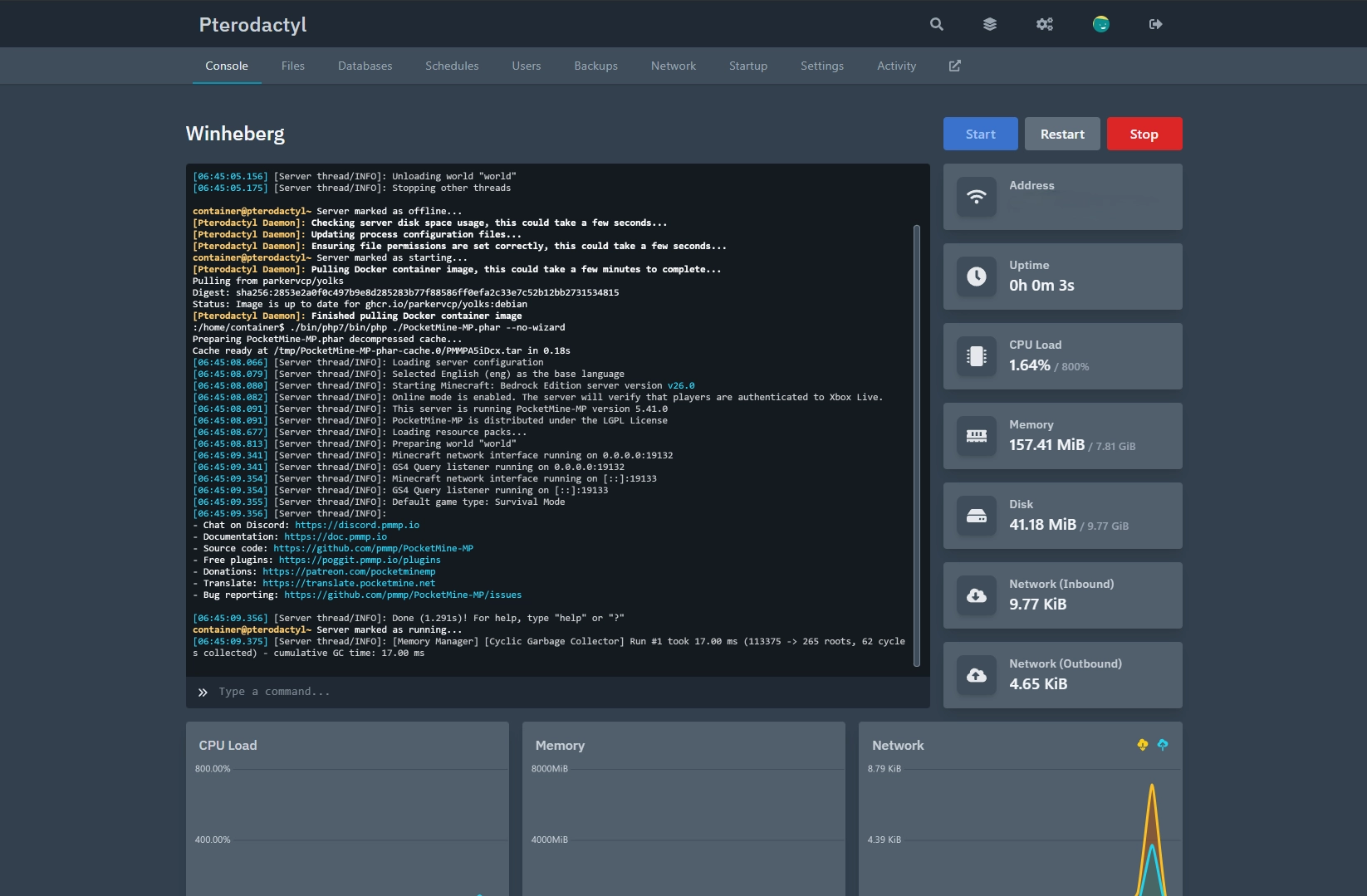Image resolution: width=1367 pixels, height=896 pixels.
Task: Click the Memory chart title
Action: pyautogui.click(x=560, y=745)
